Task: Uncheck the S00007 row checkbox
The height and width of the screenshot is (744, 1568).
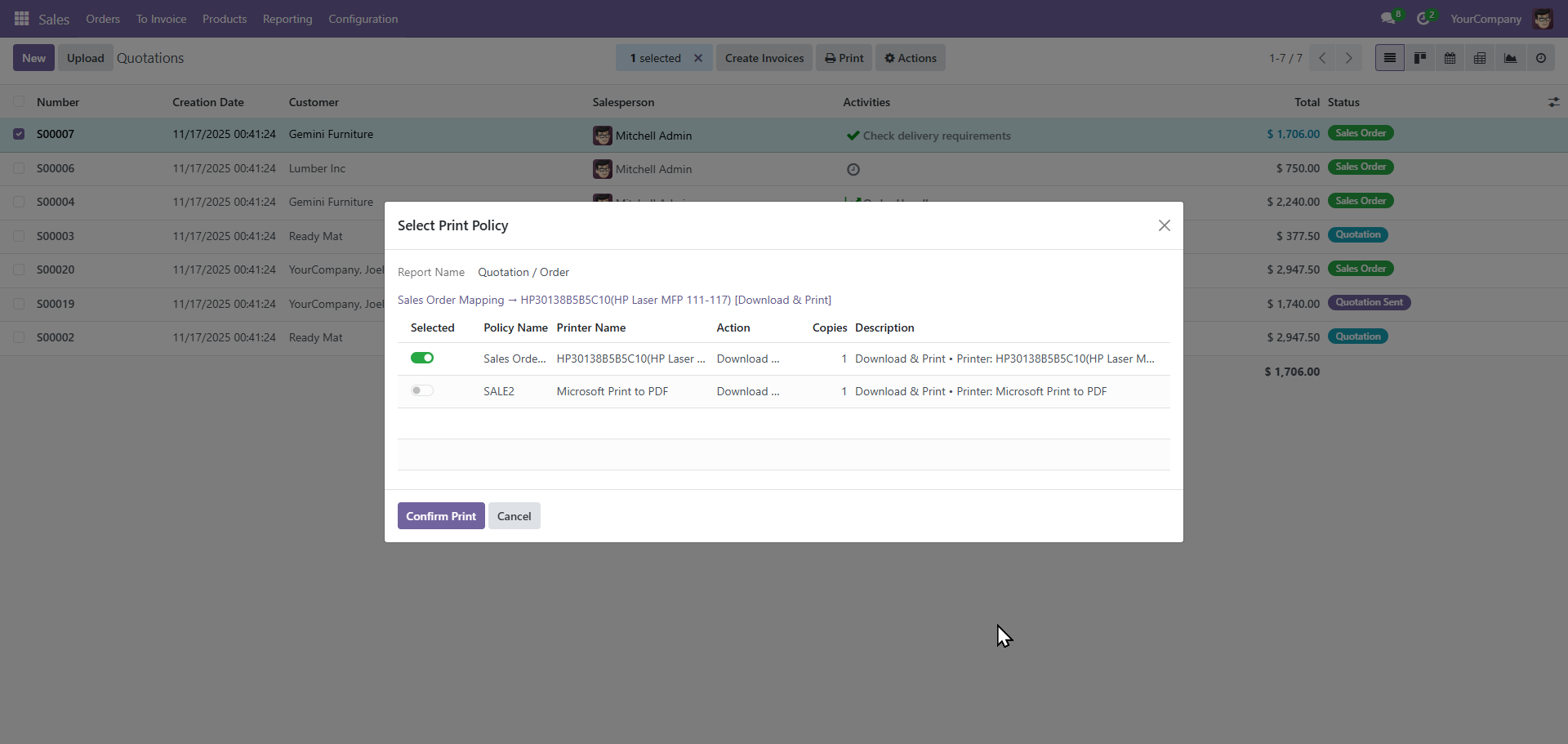Action: (19, 134)
